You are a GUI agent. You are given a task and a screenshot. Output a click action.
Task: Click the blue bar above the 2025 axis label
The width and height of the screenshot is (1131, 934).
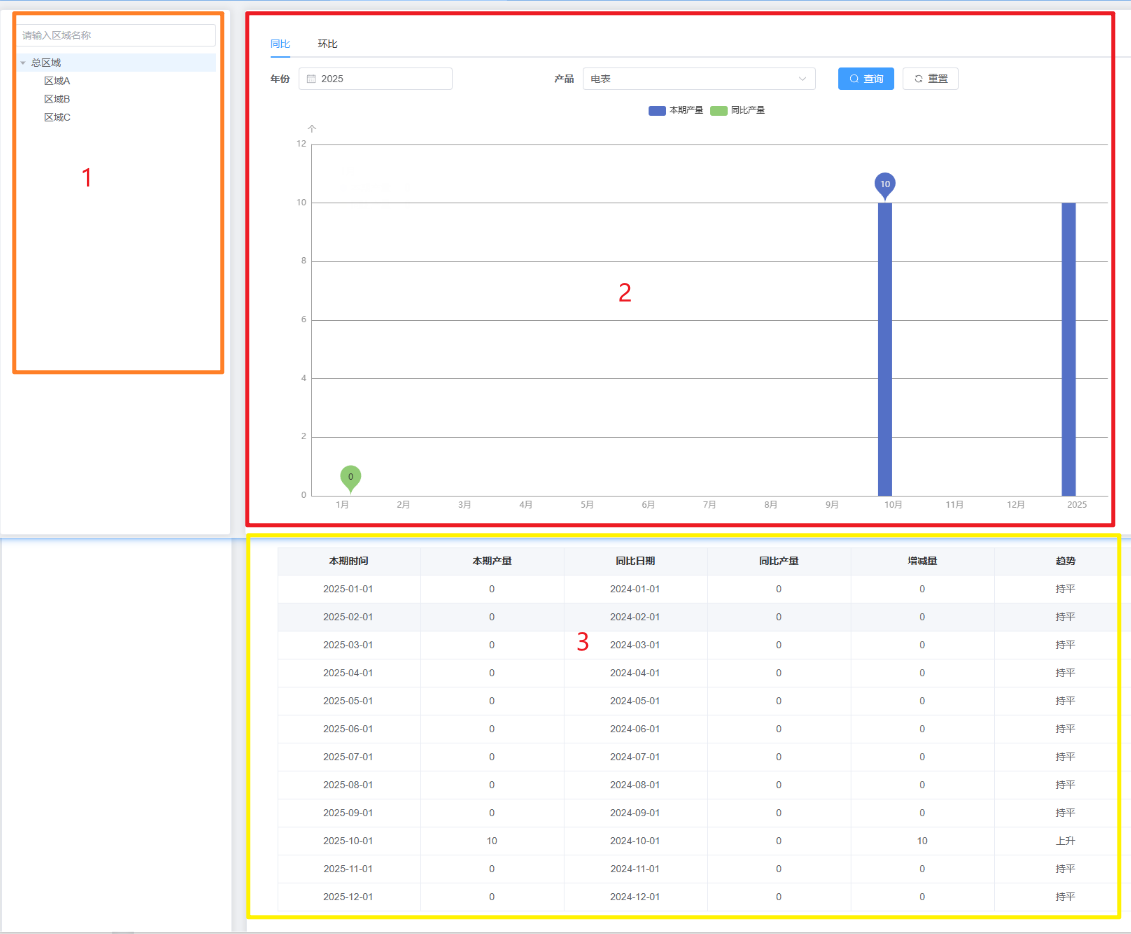click(x=1068, y=349)
